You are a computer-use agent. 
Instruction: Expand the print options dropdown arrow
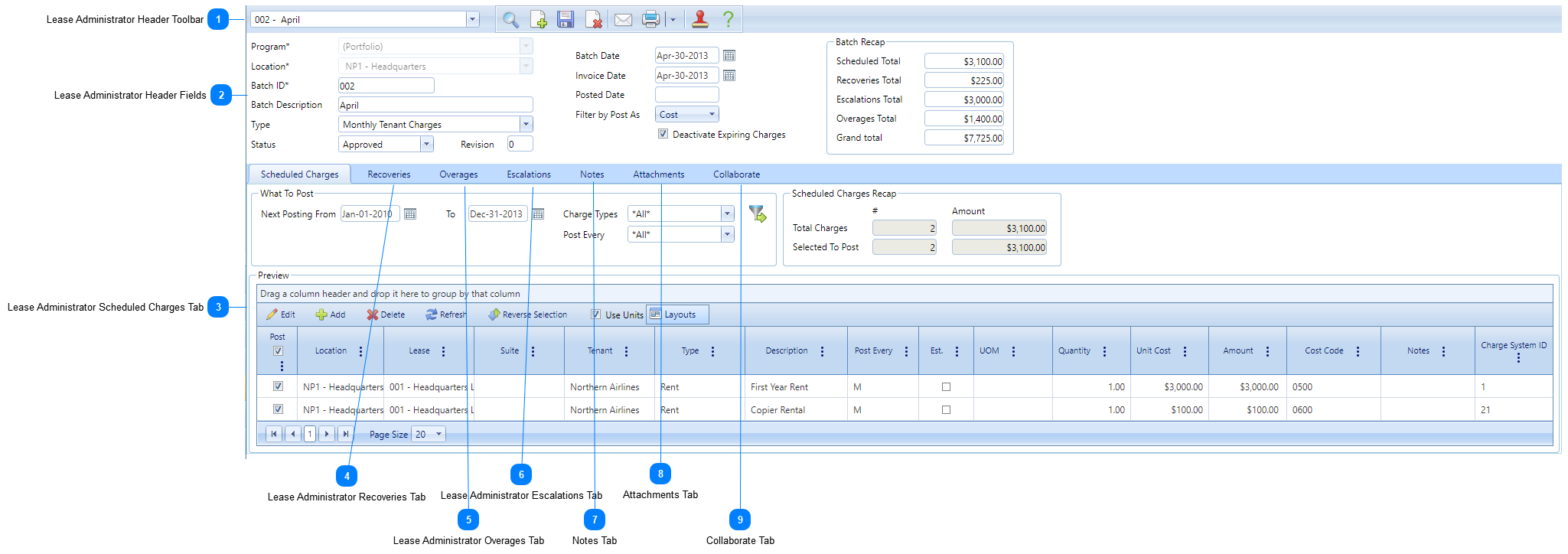(673, 20)
